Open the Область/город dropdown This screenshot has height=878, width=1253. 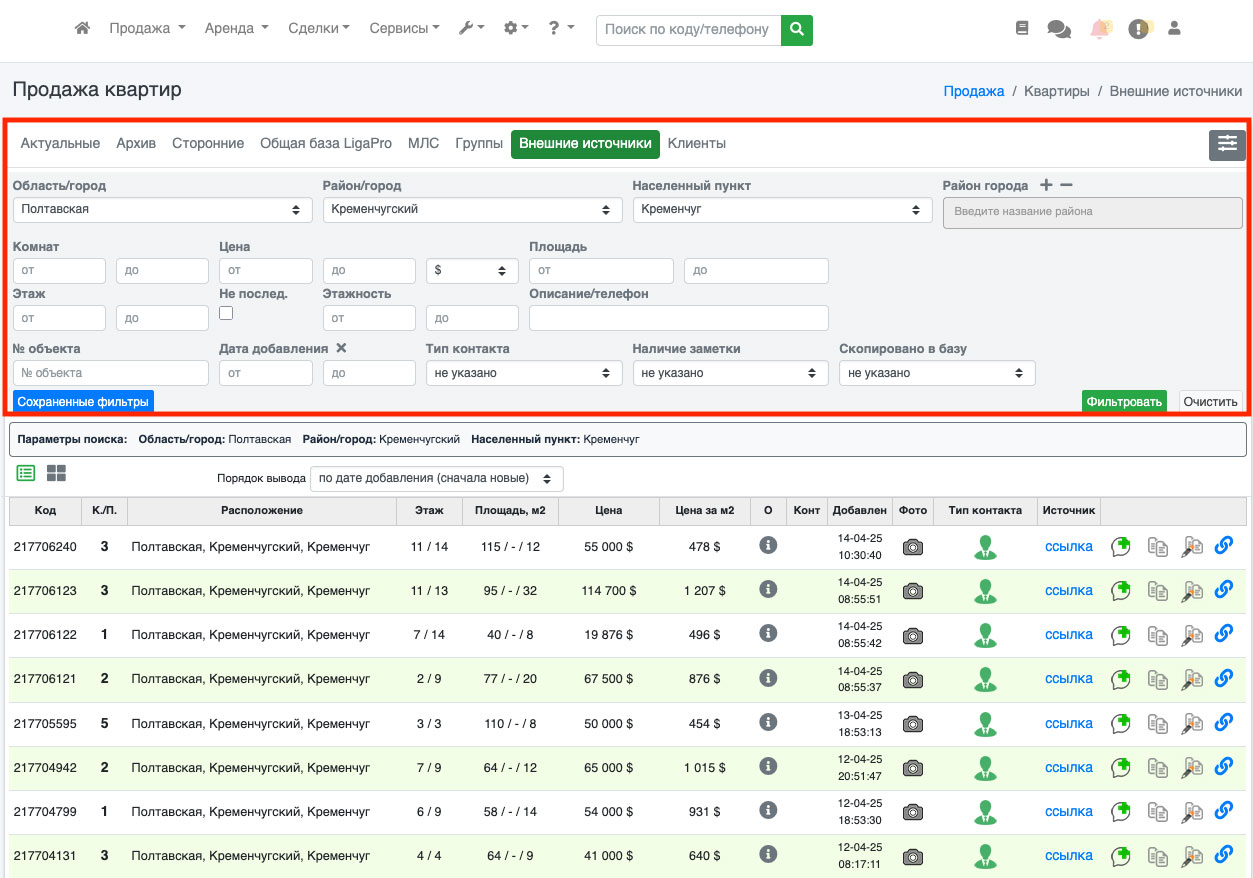tap(160, 209)
